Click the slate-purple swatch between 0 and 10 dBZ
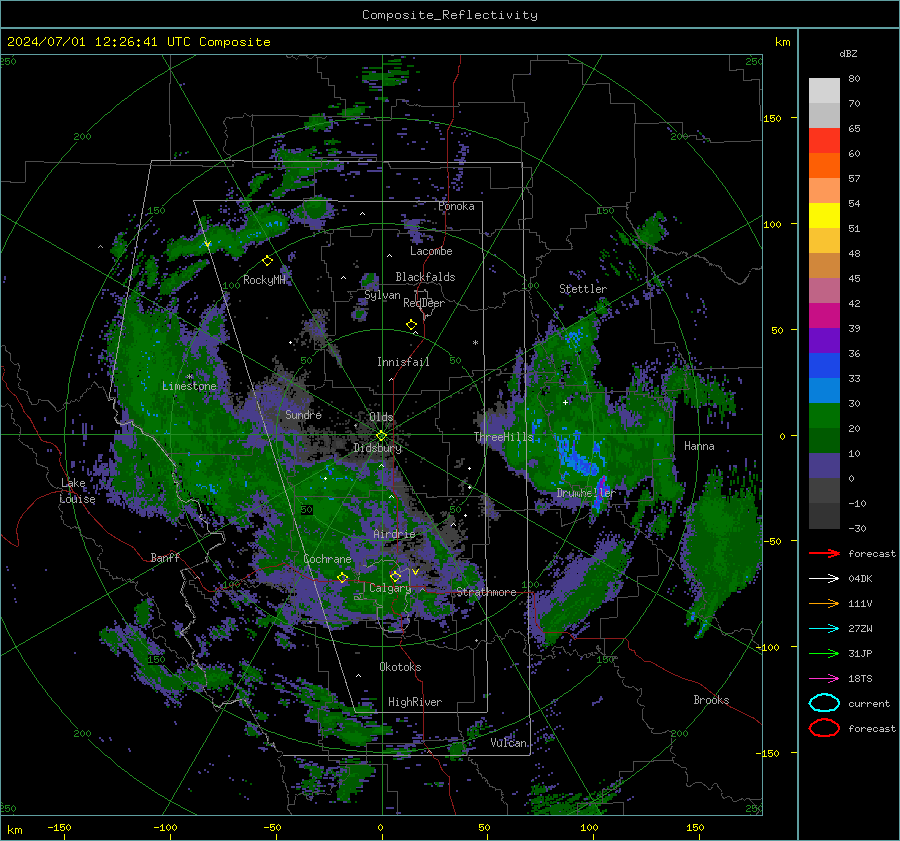Screen dimensions: 900x841 point(824,466)
